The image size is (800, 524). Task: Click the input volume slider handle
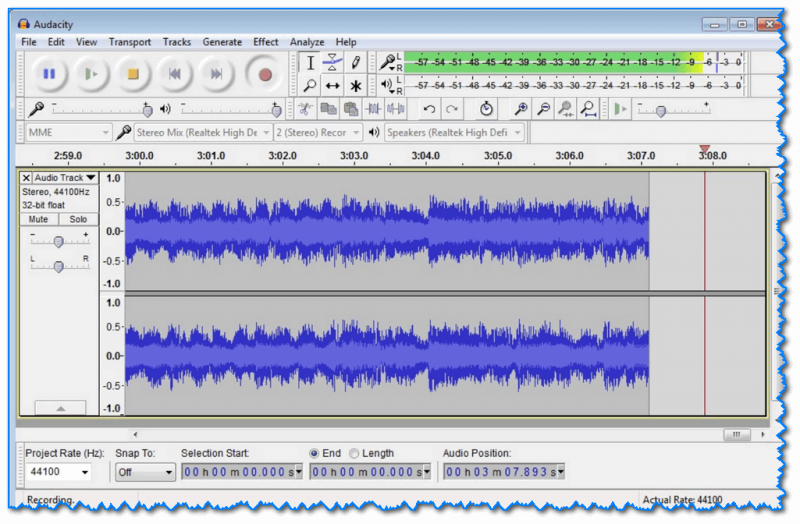[147, 110]
